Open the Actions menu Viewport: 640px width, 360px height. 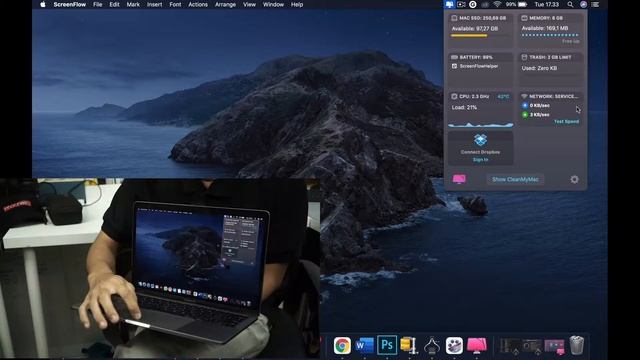198,4
